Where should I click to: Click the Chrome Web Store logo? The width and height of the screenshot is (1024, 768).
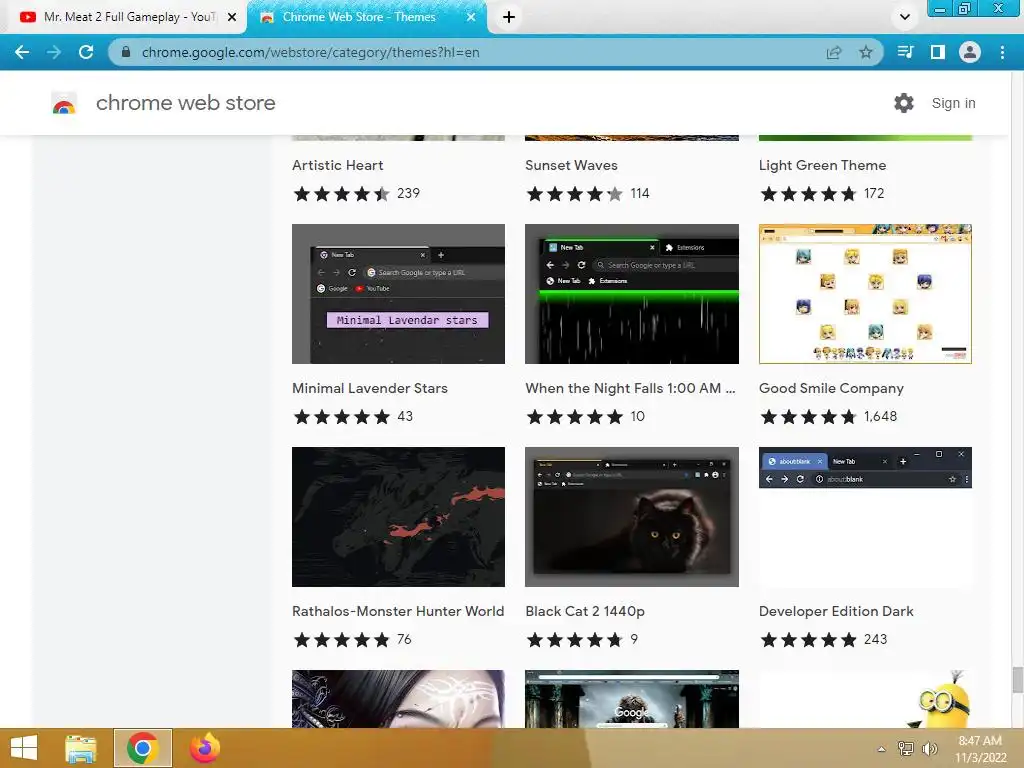click(x=64, y=103)
